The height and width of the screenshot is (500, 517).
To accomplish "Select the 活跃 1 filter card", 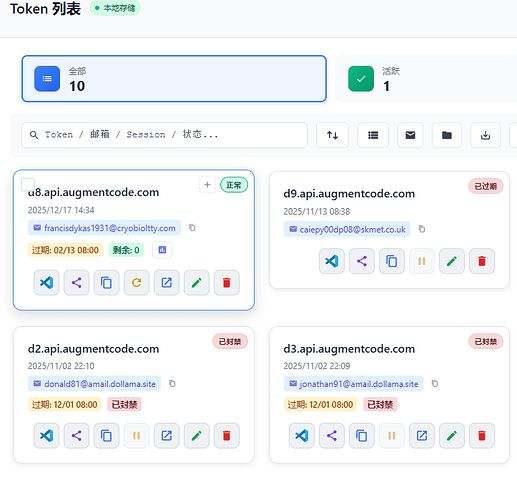I will pos(426,79).
